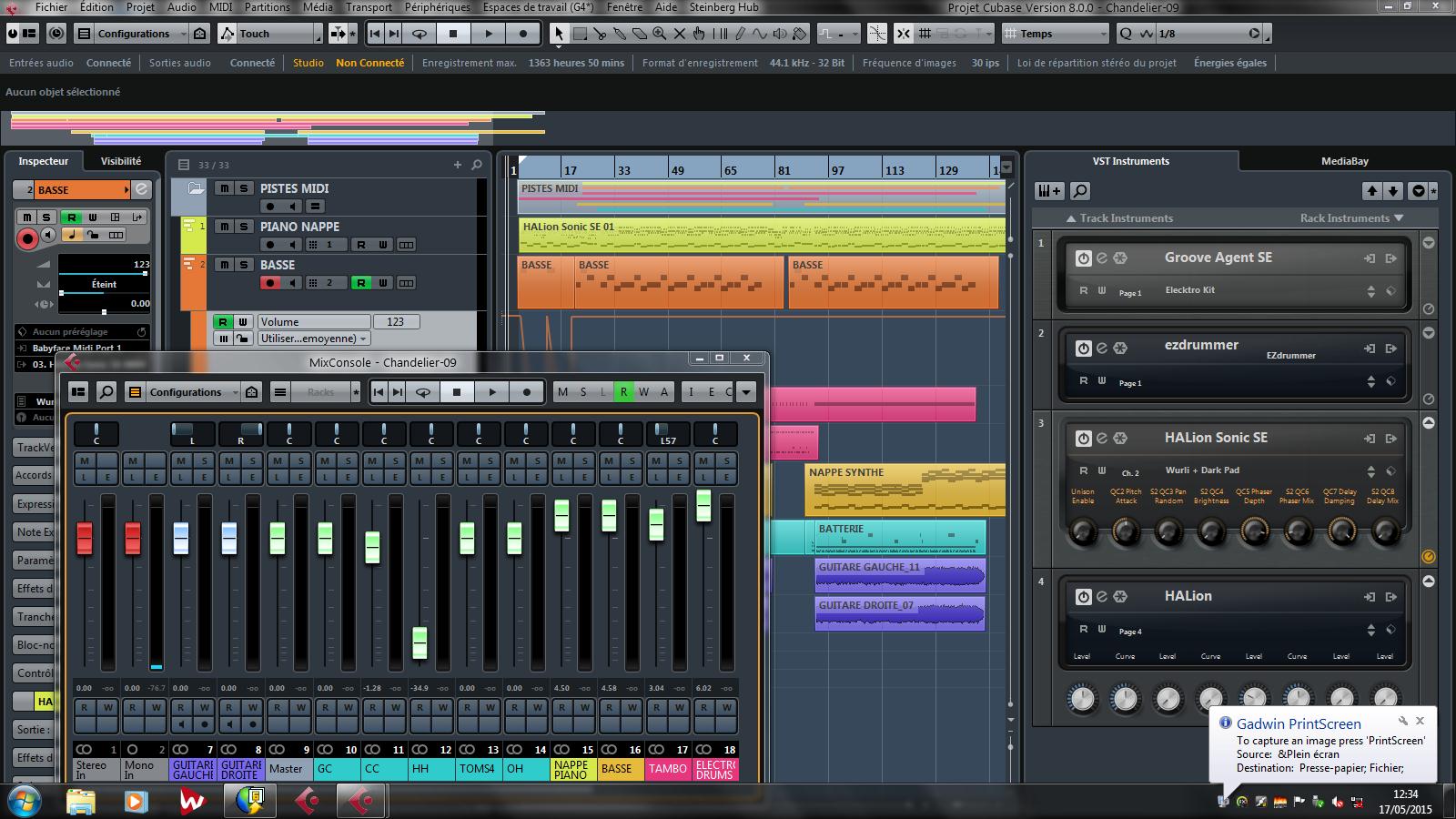The width and height of the screenshot is (1456, 819).
Task: Open edit instrument 'e' button in inspector
Action: point(141,189)
